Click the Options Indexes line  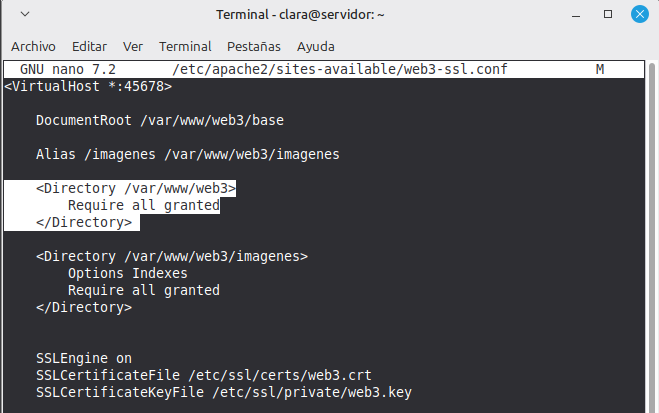(x=127, y=273)
